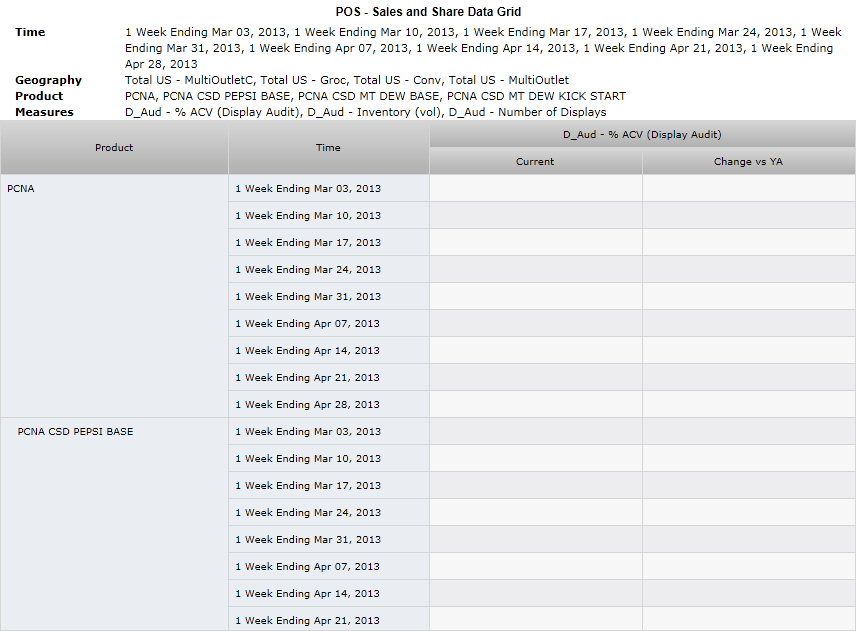The height and width of the screenshot is (631, 856).
Task: Click the bold Product label in report header
Action: point(39,96)
